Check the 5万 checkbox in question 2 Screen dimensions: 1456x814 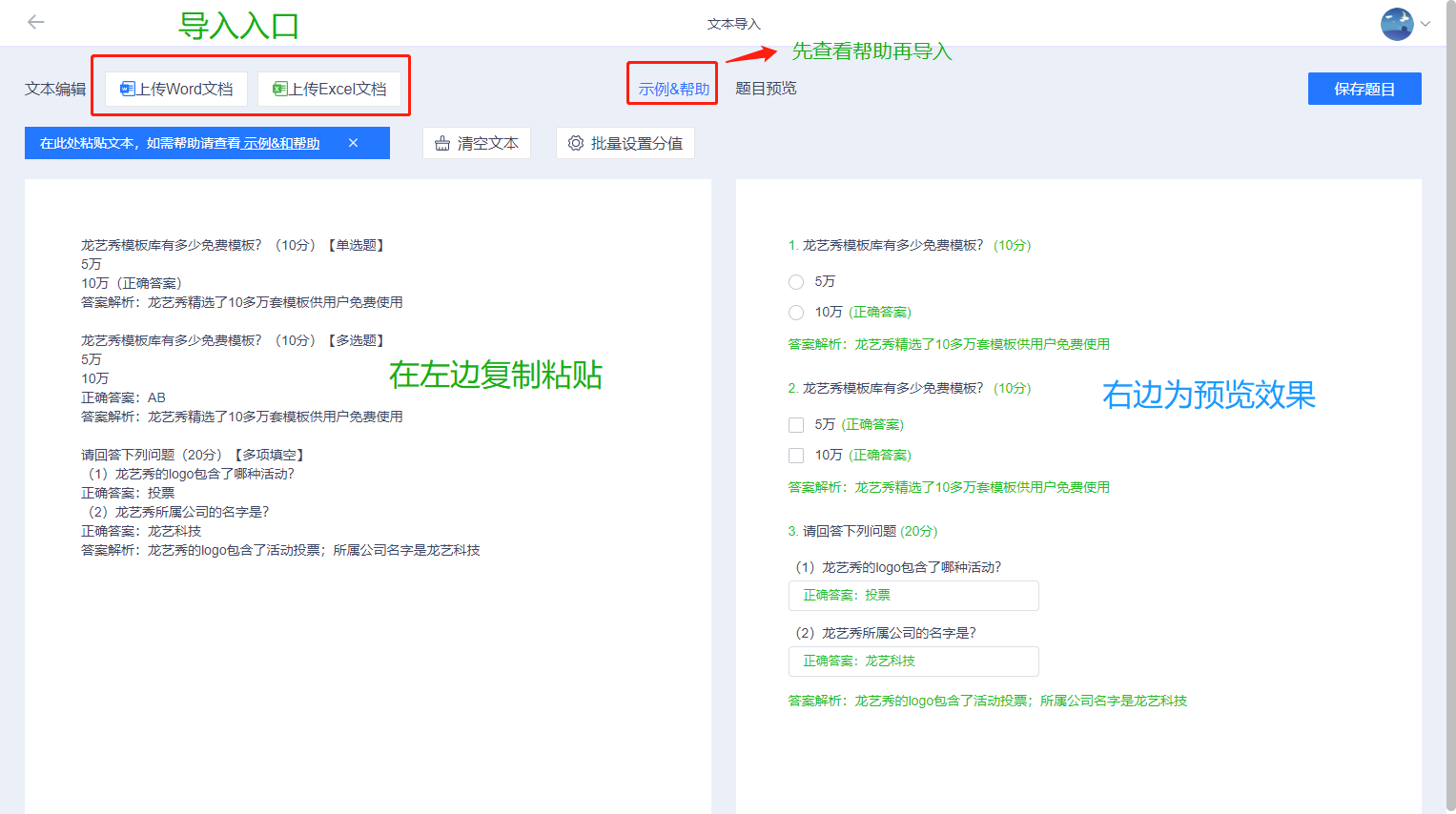(x=796, y=425)
